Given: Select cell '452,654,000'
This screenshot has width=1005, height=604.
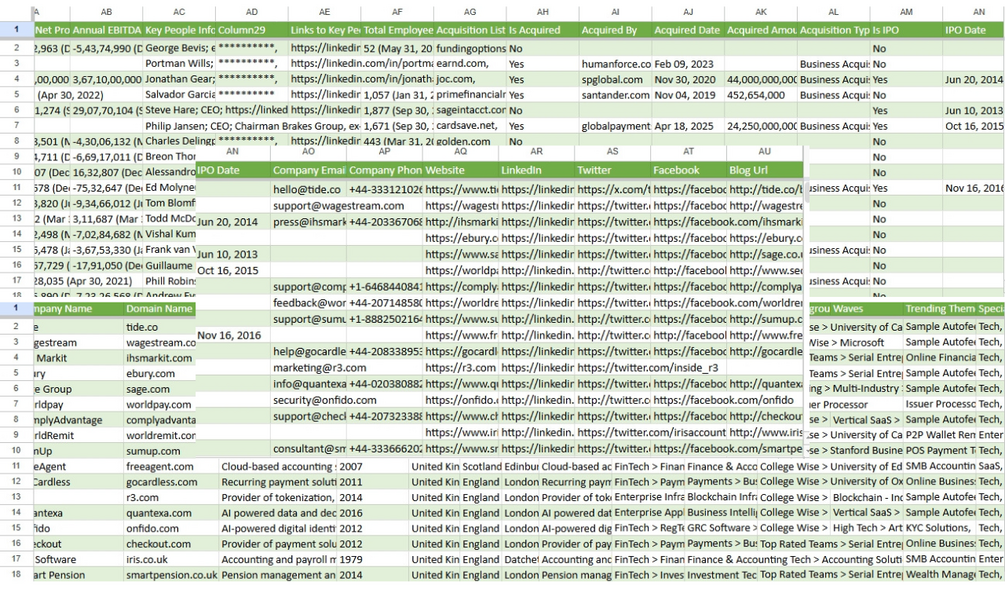Looking at the screenshot, I should [x=761, y=95].
